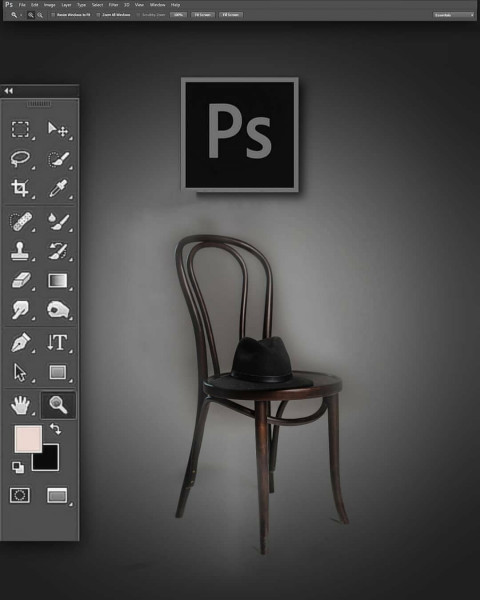Select the History Brush tool

(58, 251)
